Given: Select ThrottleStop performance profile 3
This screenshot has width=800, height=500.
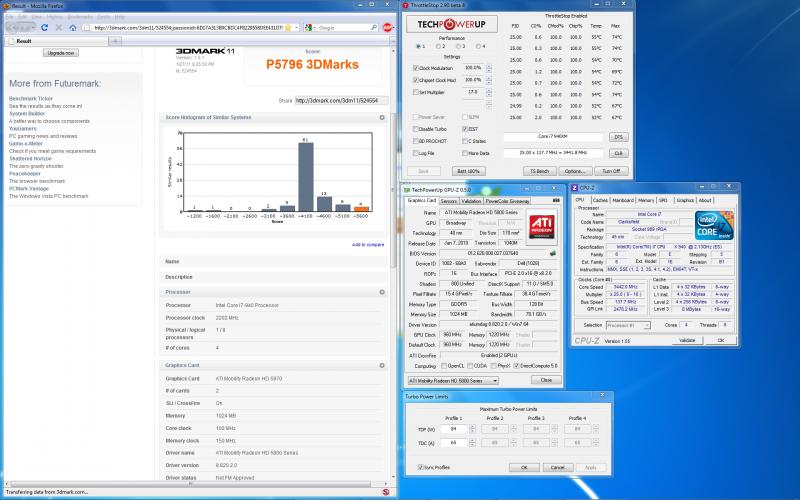Looking at the screenshot, I should click(458, 46).
